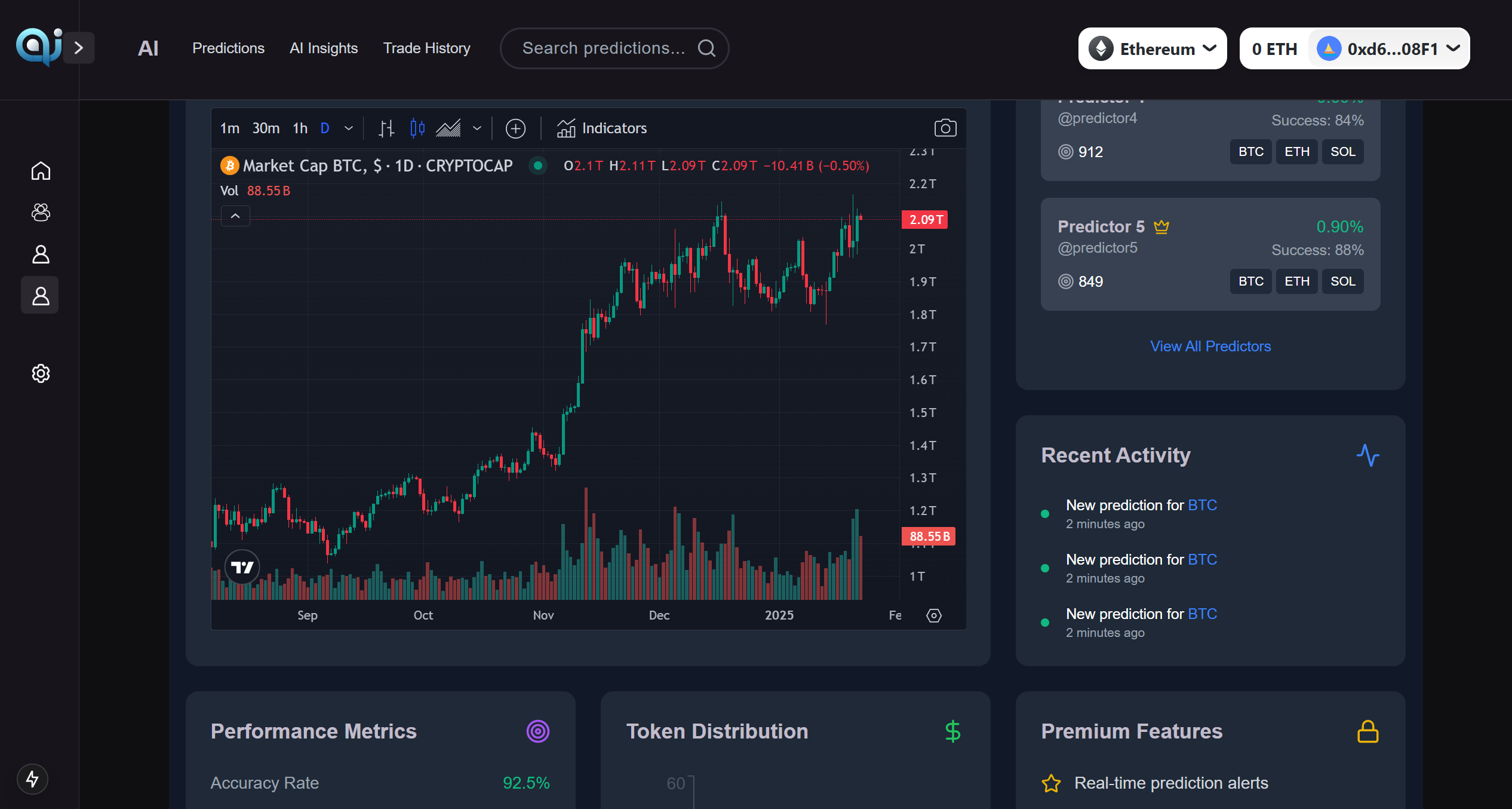The image size is (1512, 809).
Task: Click the green market status dot
Action: point(538,166)
